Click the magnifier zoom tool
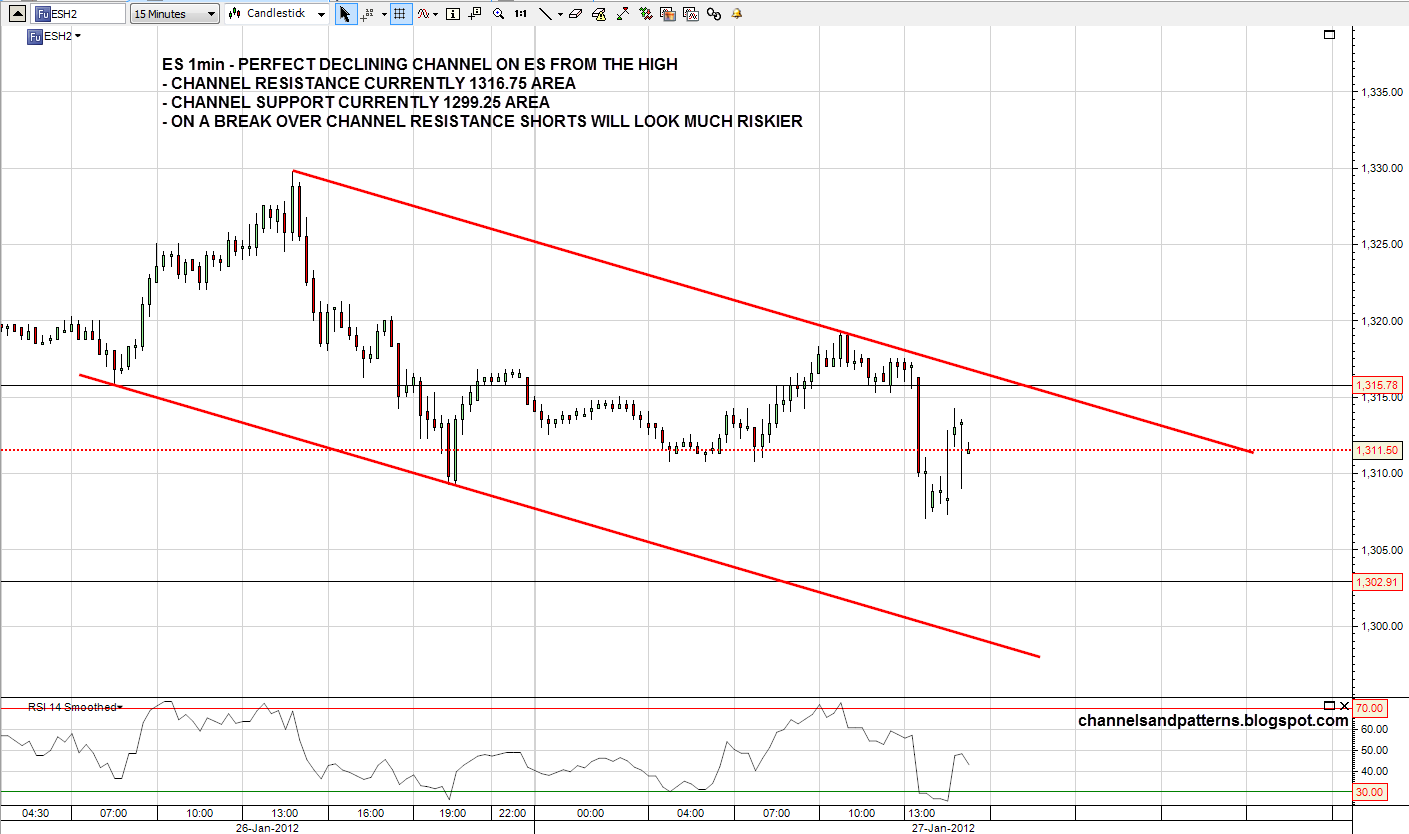This screenshot has height=834, width=1409. (x=498, y=14)
